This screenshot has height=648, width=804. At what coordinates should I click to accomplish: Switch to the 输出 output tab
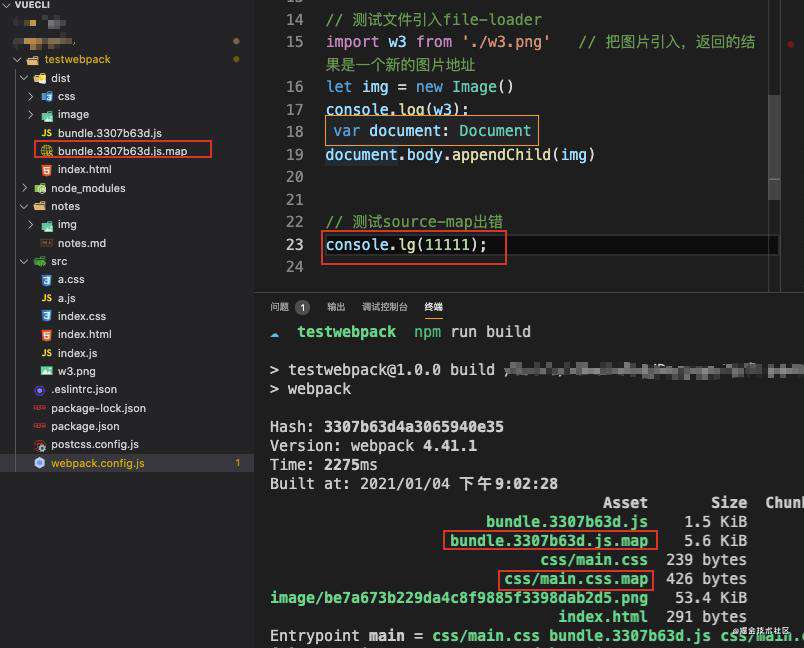[x=336, y=307]
